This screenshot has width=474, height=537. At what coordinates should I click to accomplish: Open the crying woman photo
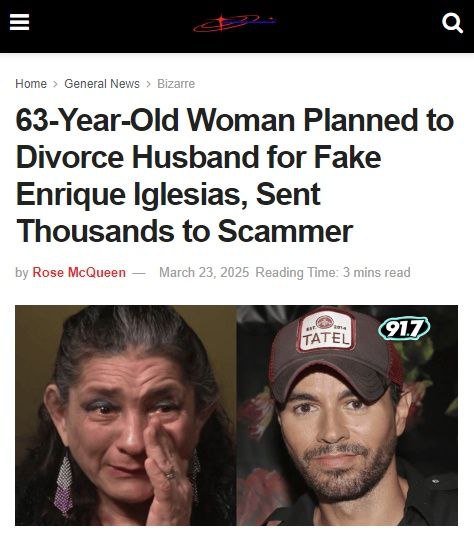click(x=126, y=415)
